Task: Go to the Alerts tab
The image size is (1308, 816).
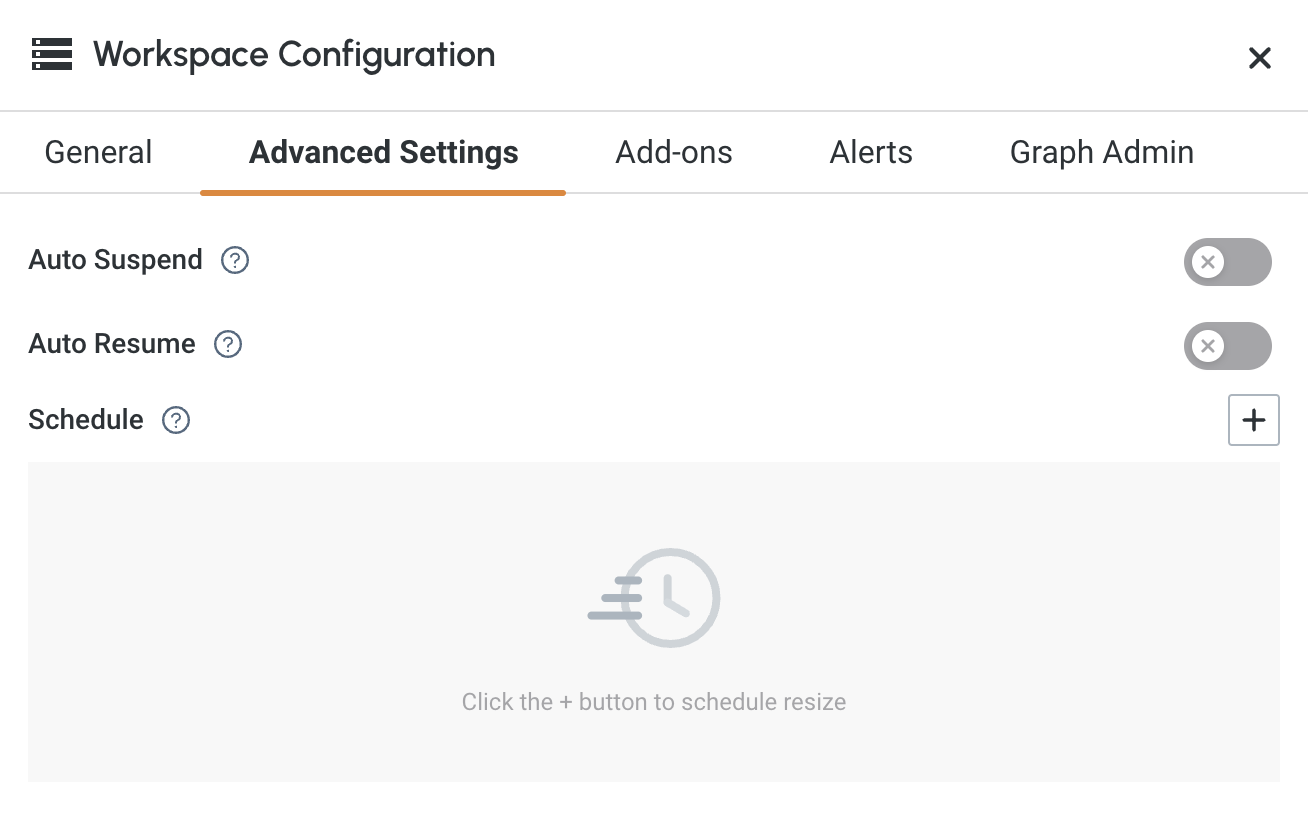Action: pyautogui.click(x=871, y=152)
